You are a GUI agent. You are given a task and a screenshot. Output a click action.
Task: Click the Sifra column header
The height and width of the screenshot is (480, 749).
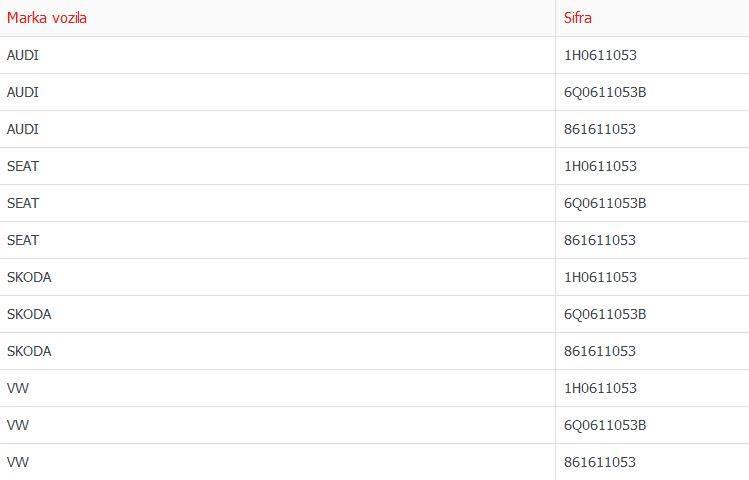click(x=578, y=18)
